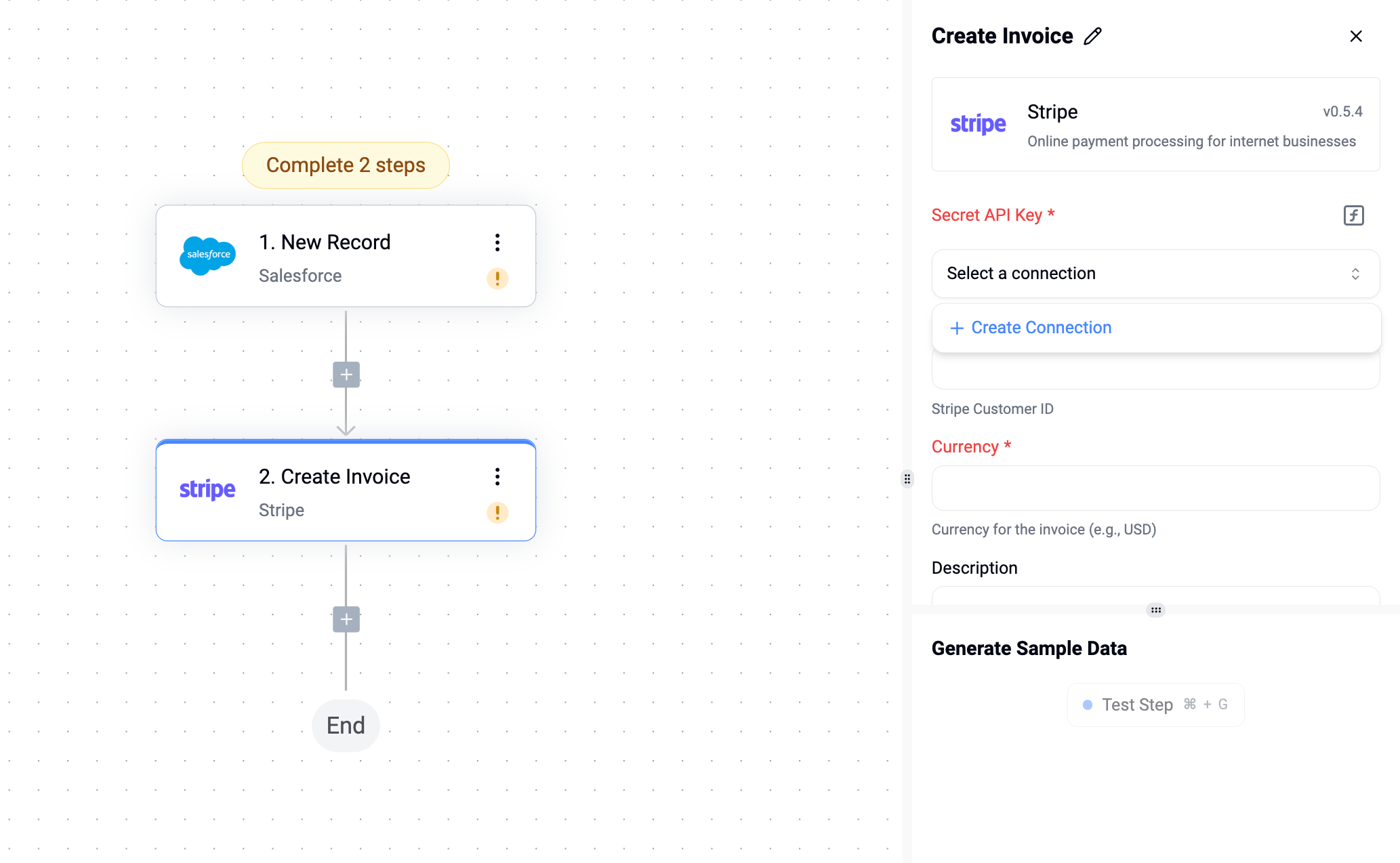Click the warning icon on New Record step
The width and height of the screenshot is (1400, 863).
click(x=497, y=278)
